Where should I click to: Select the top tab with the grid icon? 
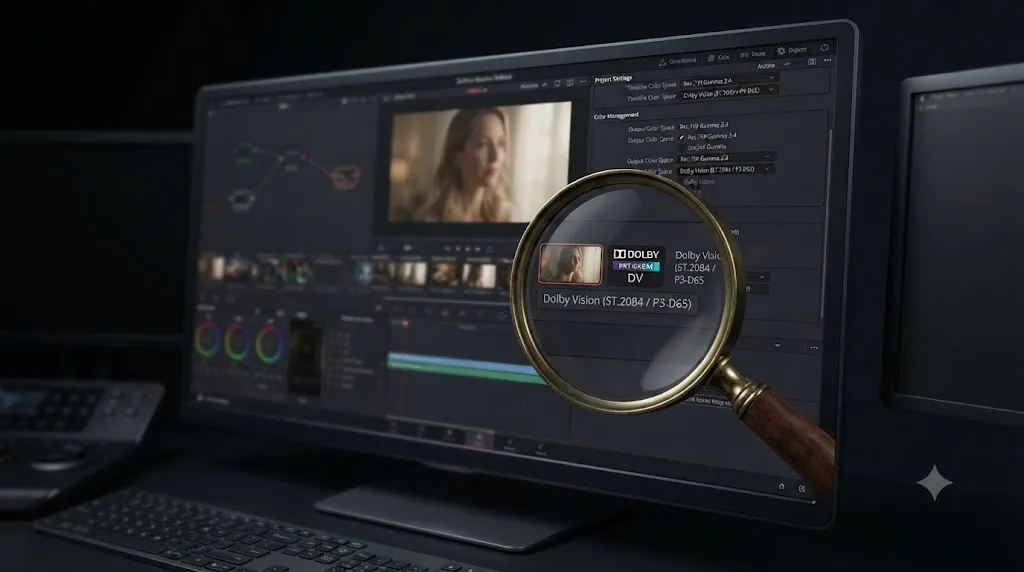(718, 57)
